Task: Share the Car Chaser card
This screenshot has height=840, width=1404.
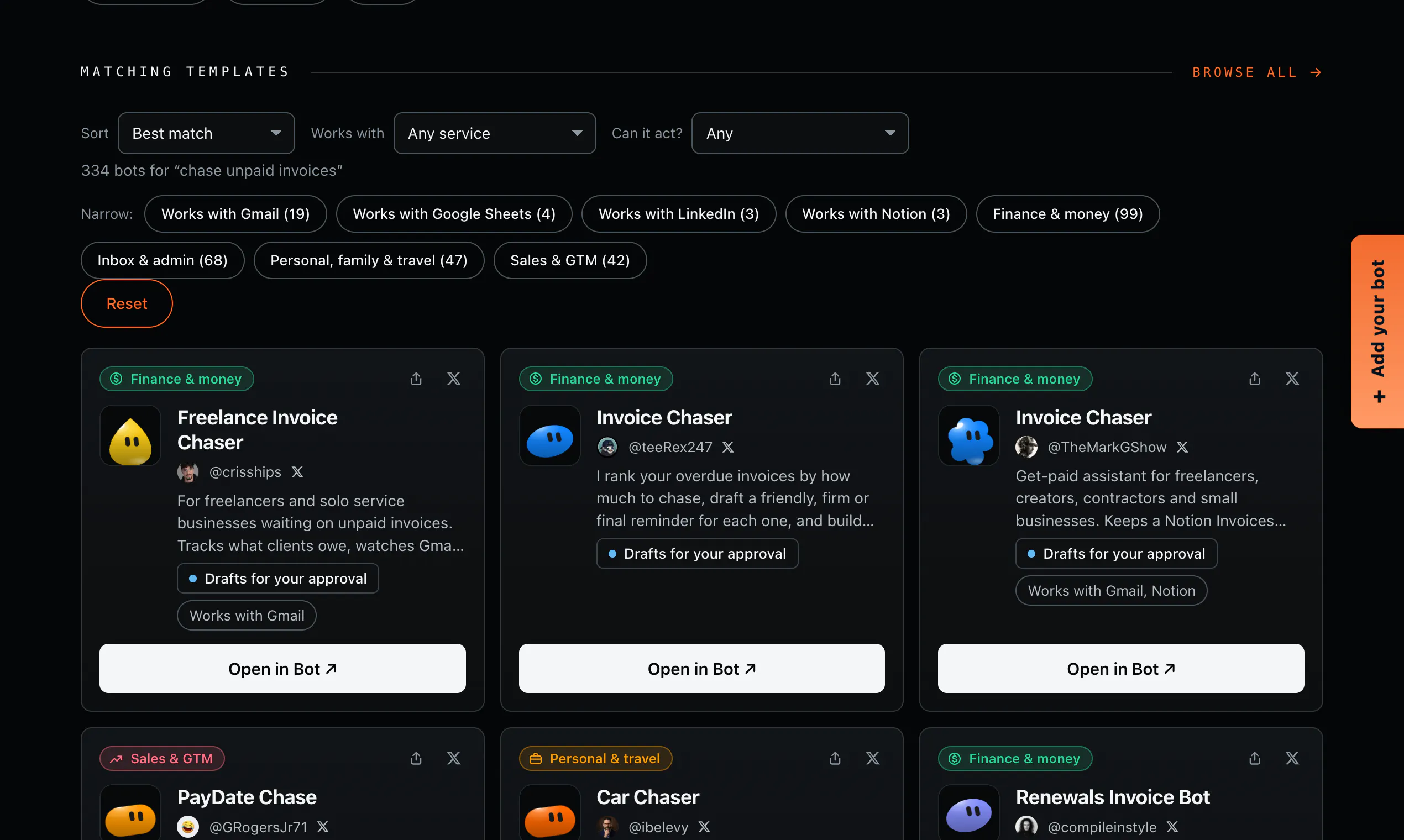Action: coord(835,759)
